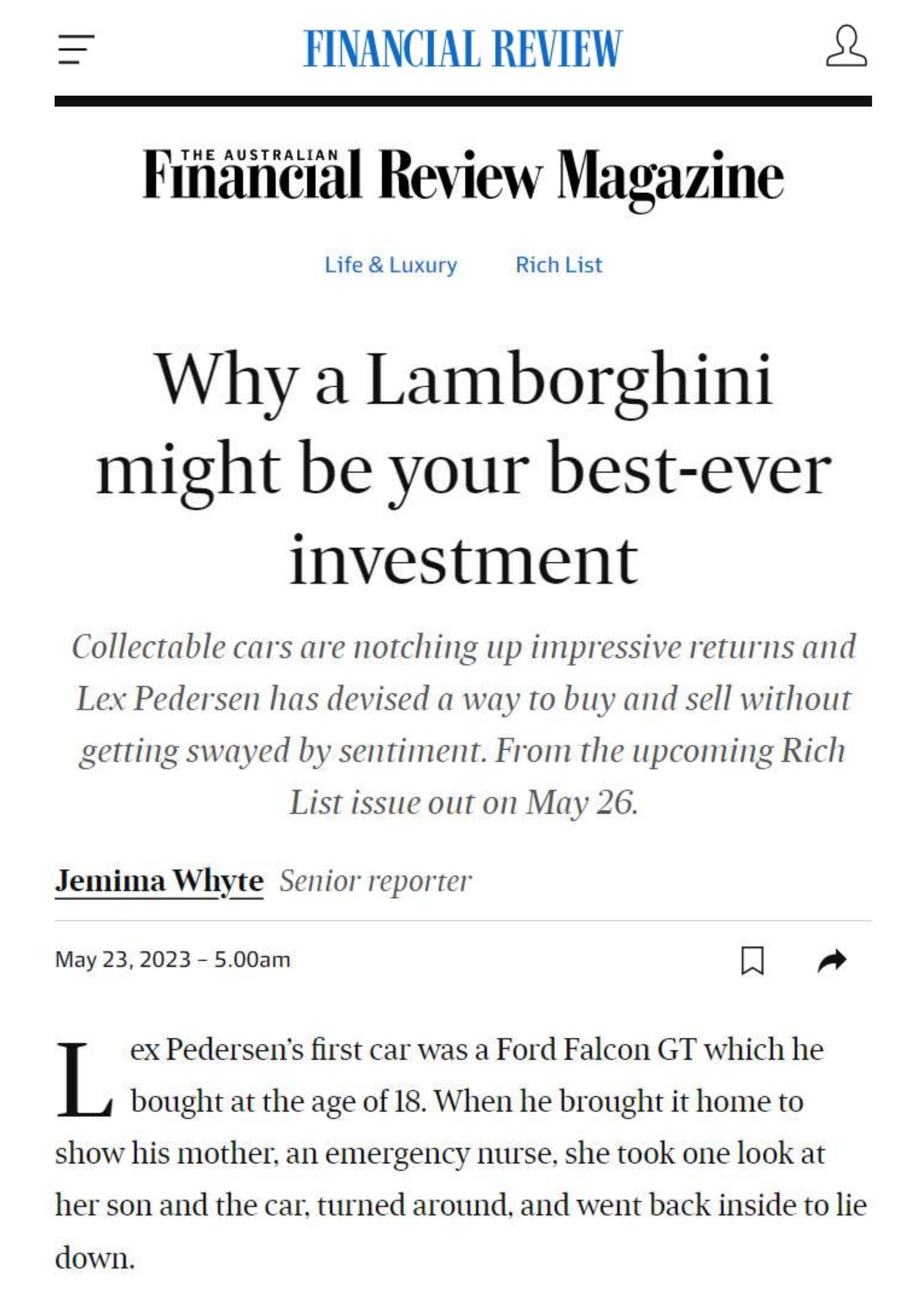924x1306 pixels.
Task: Share the article using the arrow icon
Action: [x=832, y=960]
